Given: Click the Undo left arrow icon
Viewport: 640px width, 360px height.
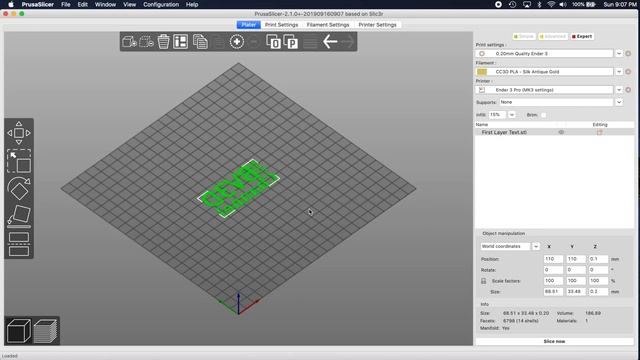Looking at the screenshot, I should (330, 42).
